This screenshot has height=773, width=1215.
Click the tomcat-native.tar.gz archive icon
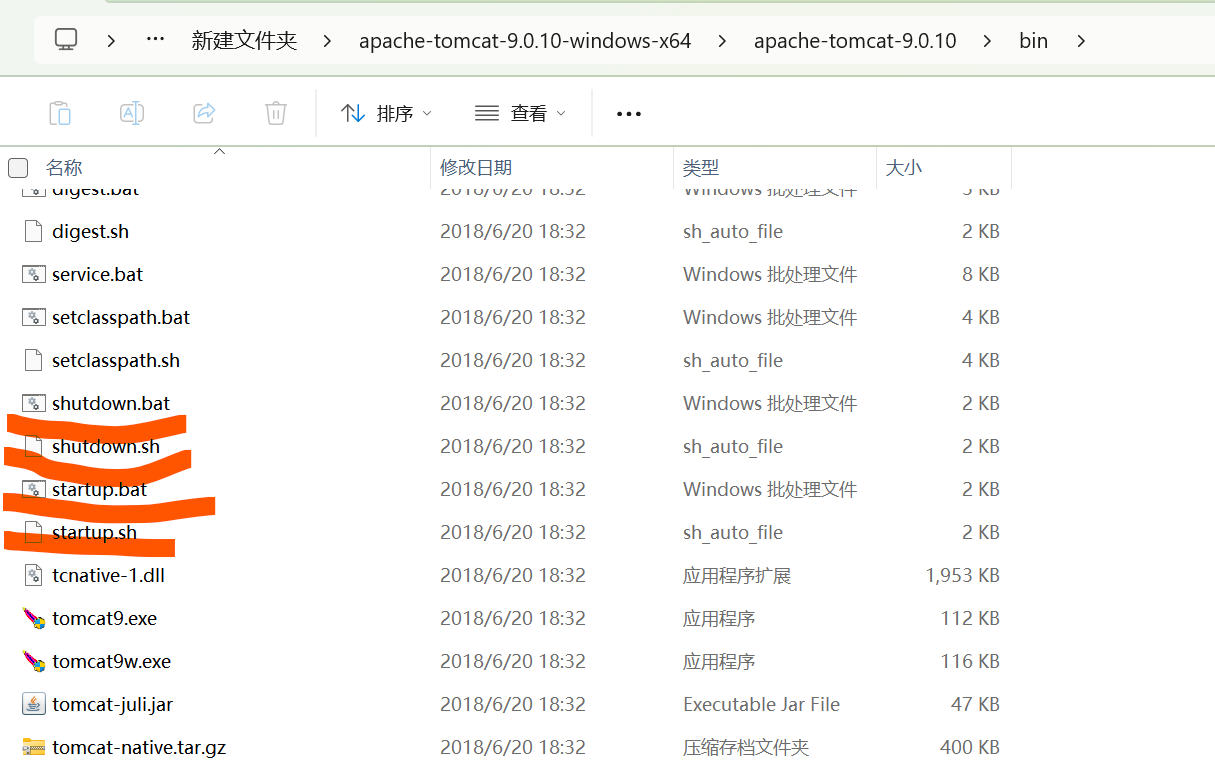34,747
